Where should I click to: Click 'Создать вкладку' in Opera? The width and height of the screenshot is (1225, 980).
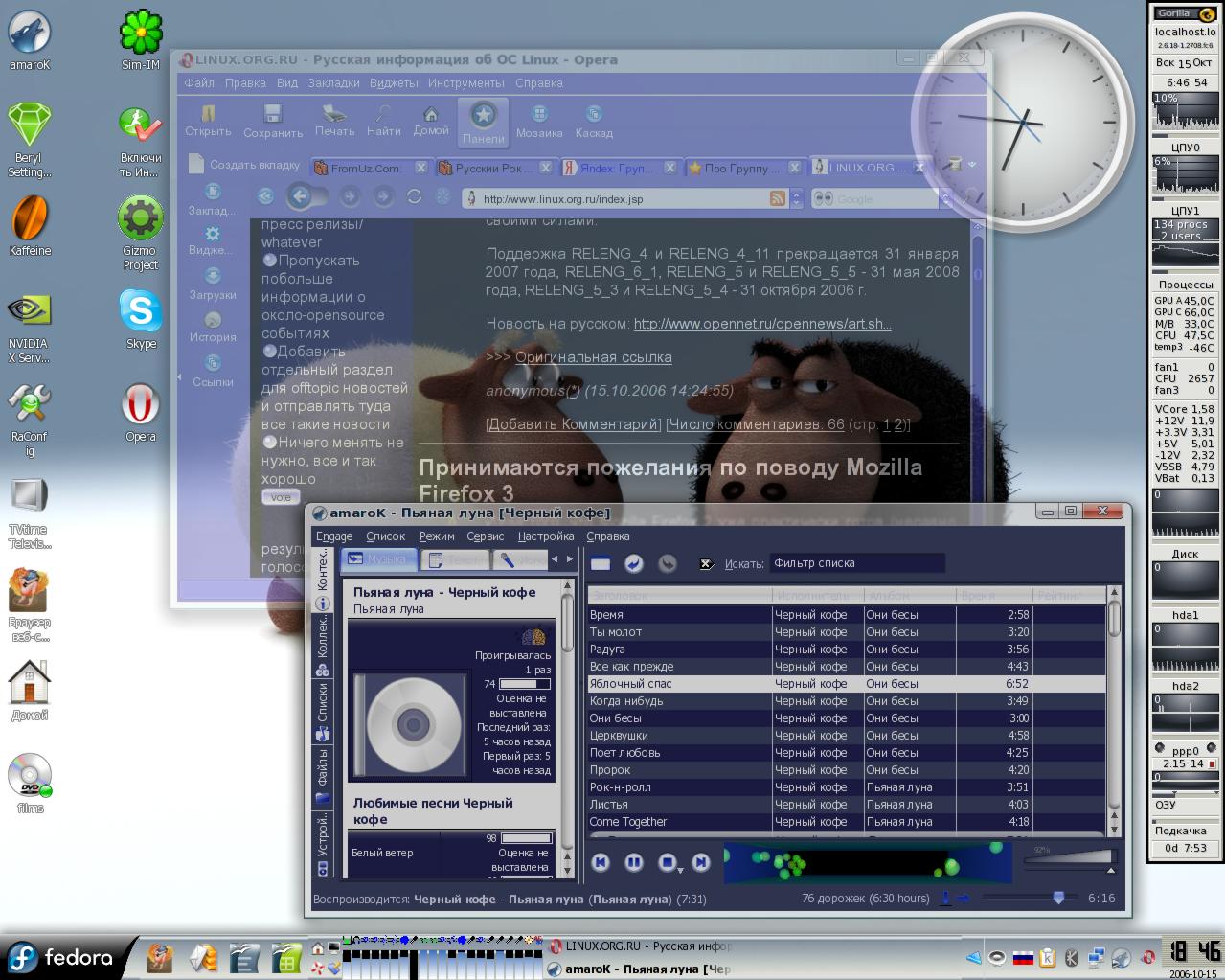coord(244,164)
